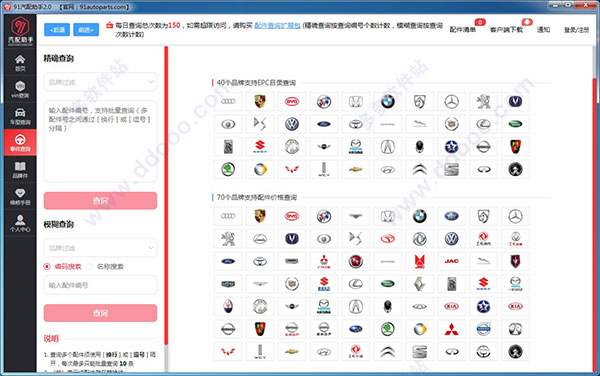The height and width of the screenshot is (376, 600).
Task: Open the 配件查询扩展包 purchase link
Action: [277, 25]
